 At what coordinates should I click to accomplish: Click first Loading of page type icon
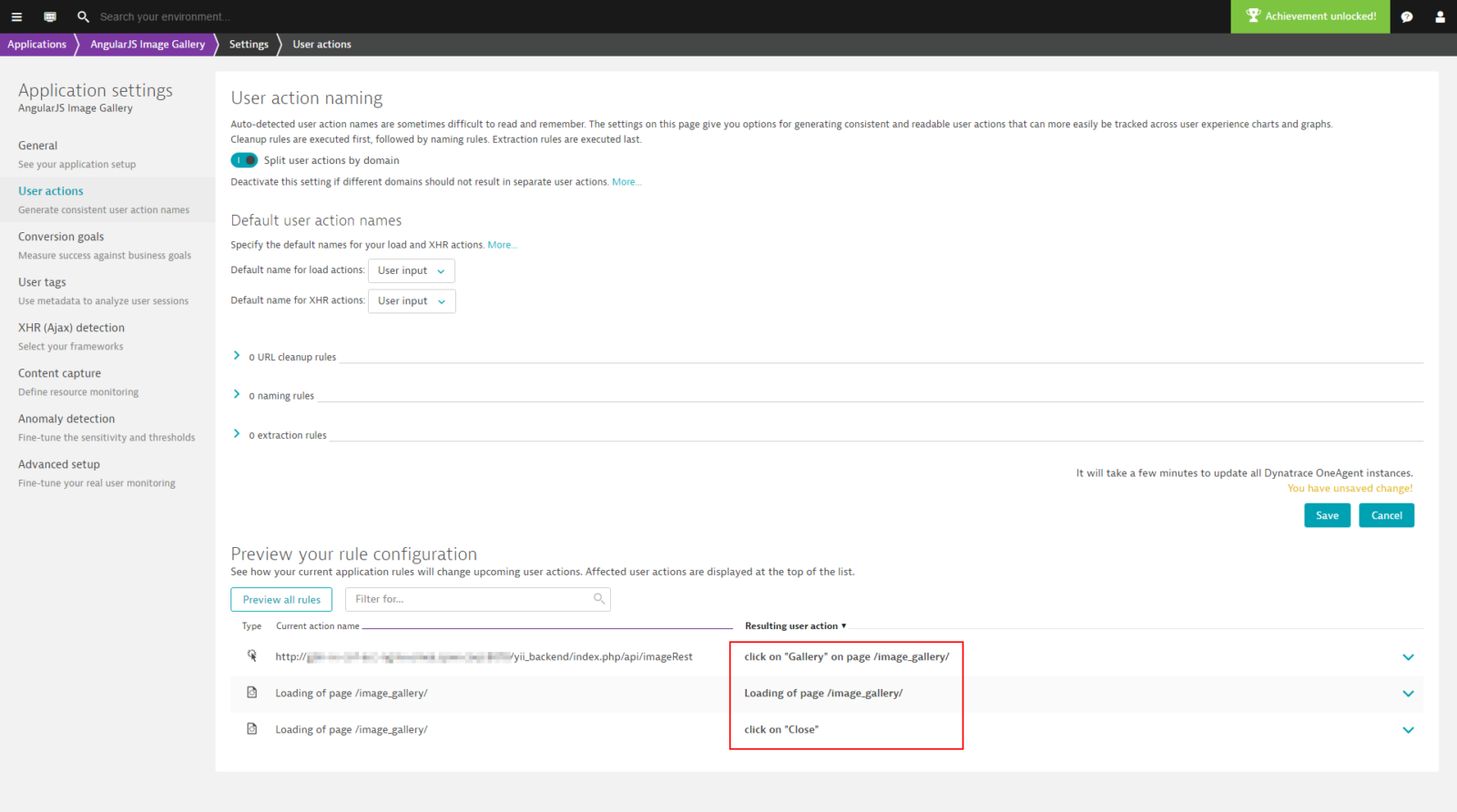coord(252,693)
